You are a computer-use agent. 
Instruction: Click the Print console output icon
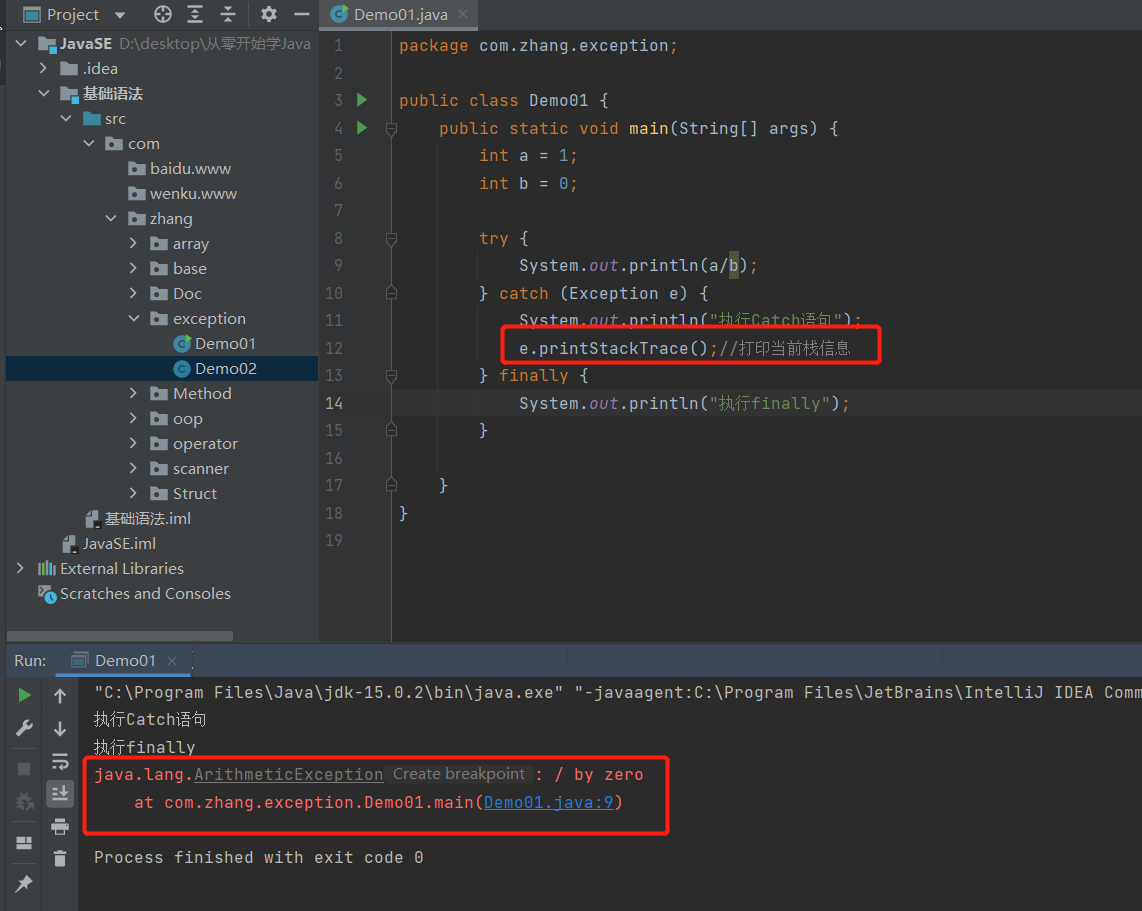point(60,827)
